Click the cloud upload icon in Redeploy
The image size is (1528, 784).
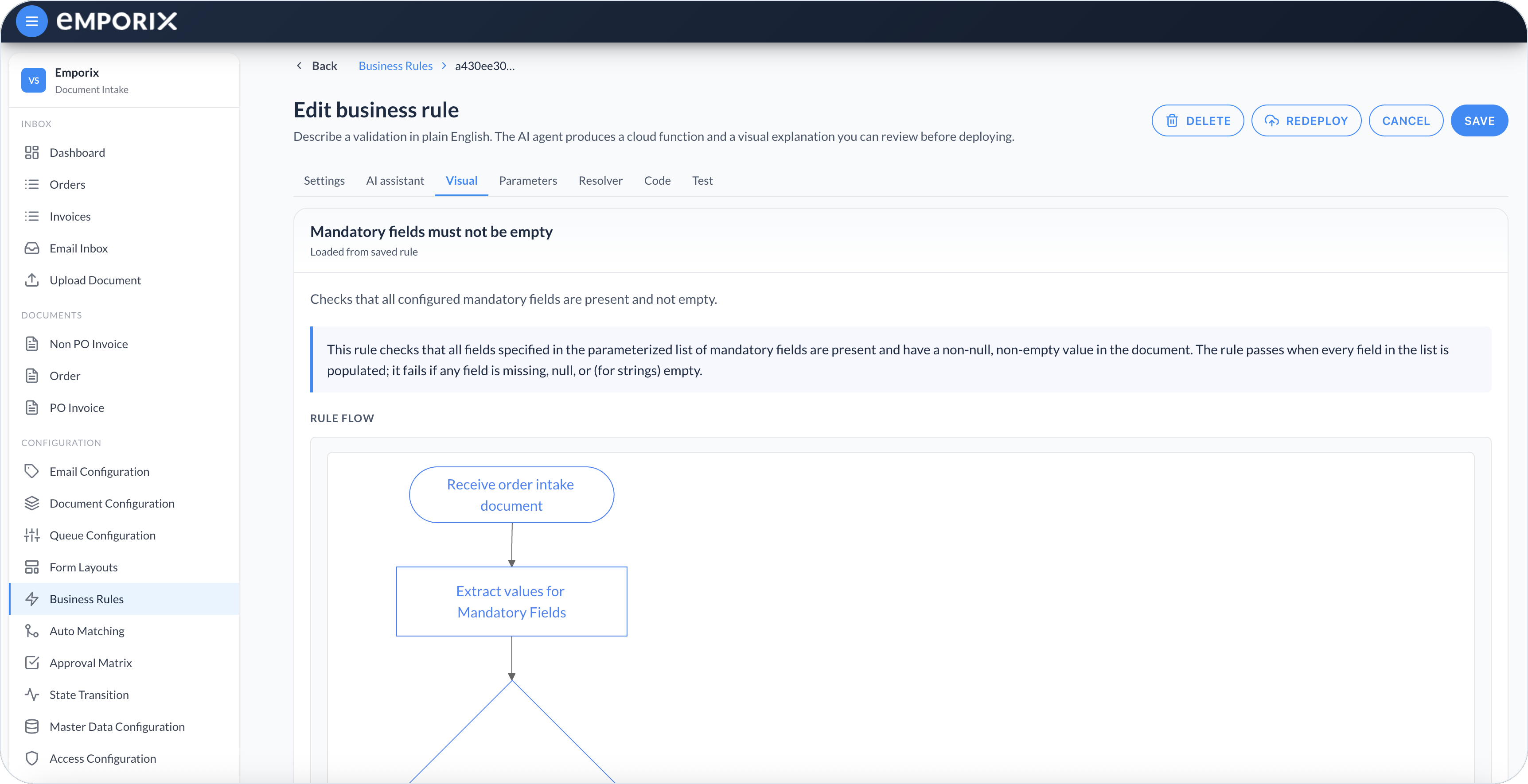pos(1272,121)
